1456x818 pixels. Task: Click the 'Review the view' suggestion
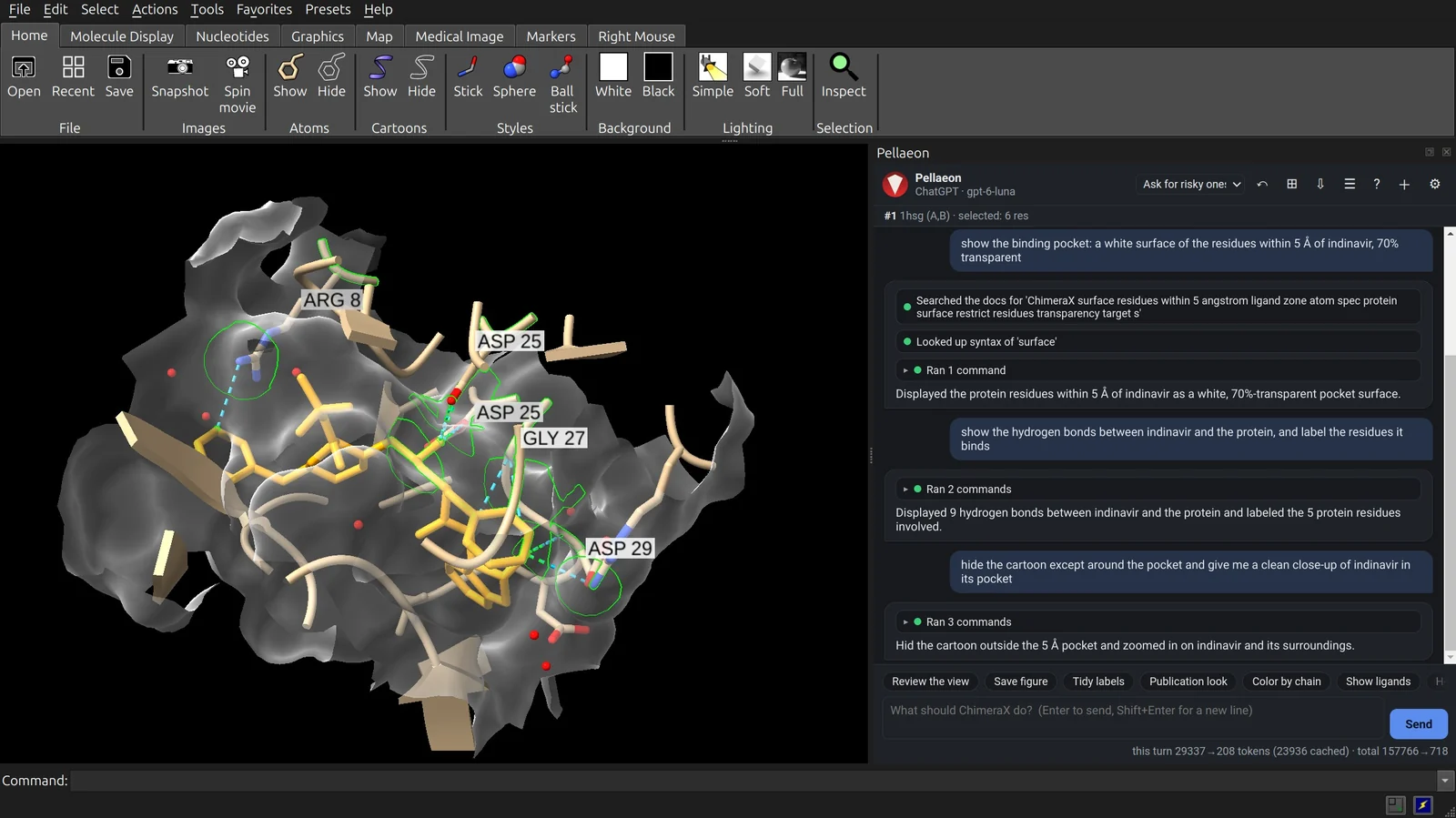click(930, 682)
